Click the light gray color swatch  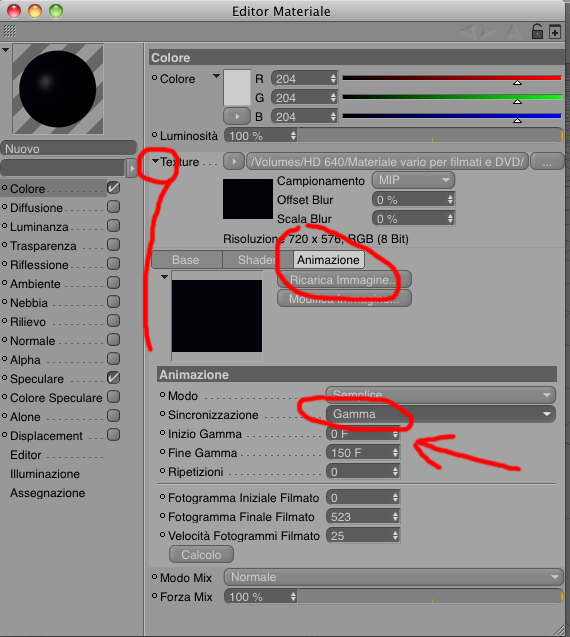pos(237,88)
